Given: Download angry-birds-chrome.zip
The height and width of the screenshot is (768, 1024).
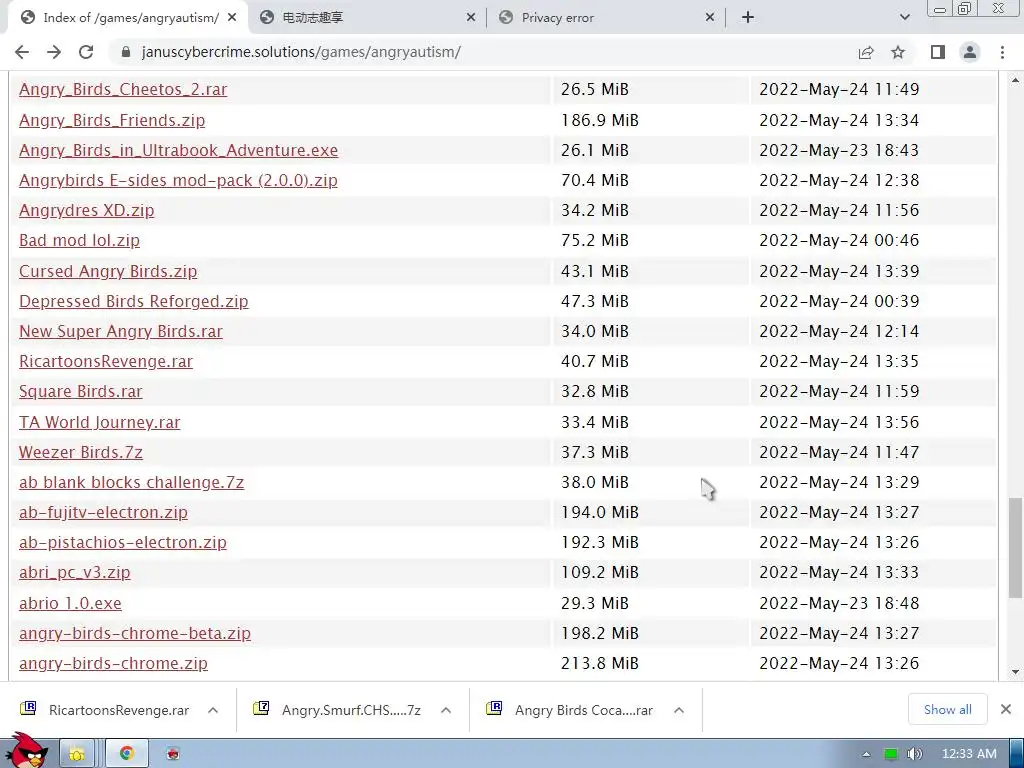Looking at the screenshot, I should 113,663.
